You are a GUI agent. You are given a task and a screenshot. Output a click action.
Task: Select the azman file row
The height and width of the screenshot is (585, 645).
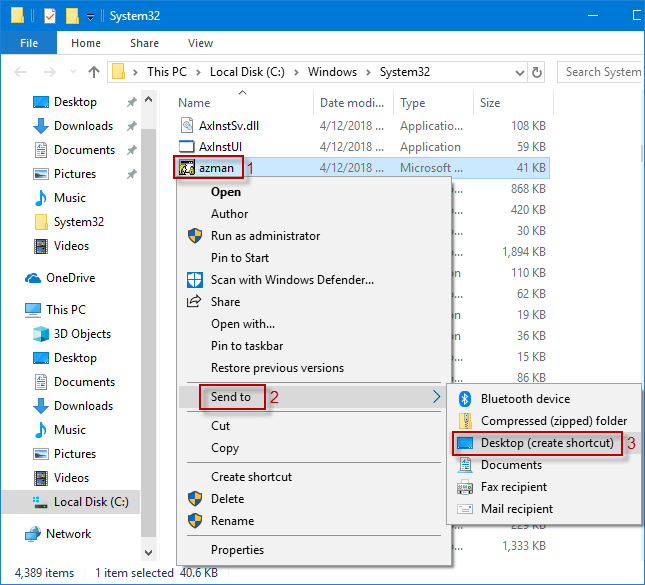point(362,167)
